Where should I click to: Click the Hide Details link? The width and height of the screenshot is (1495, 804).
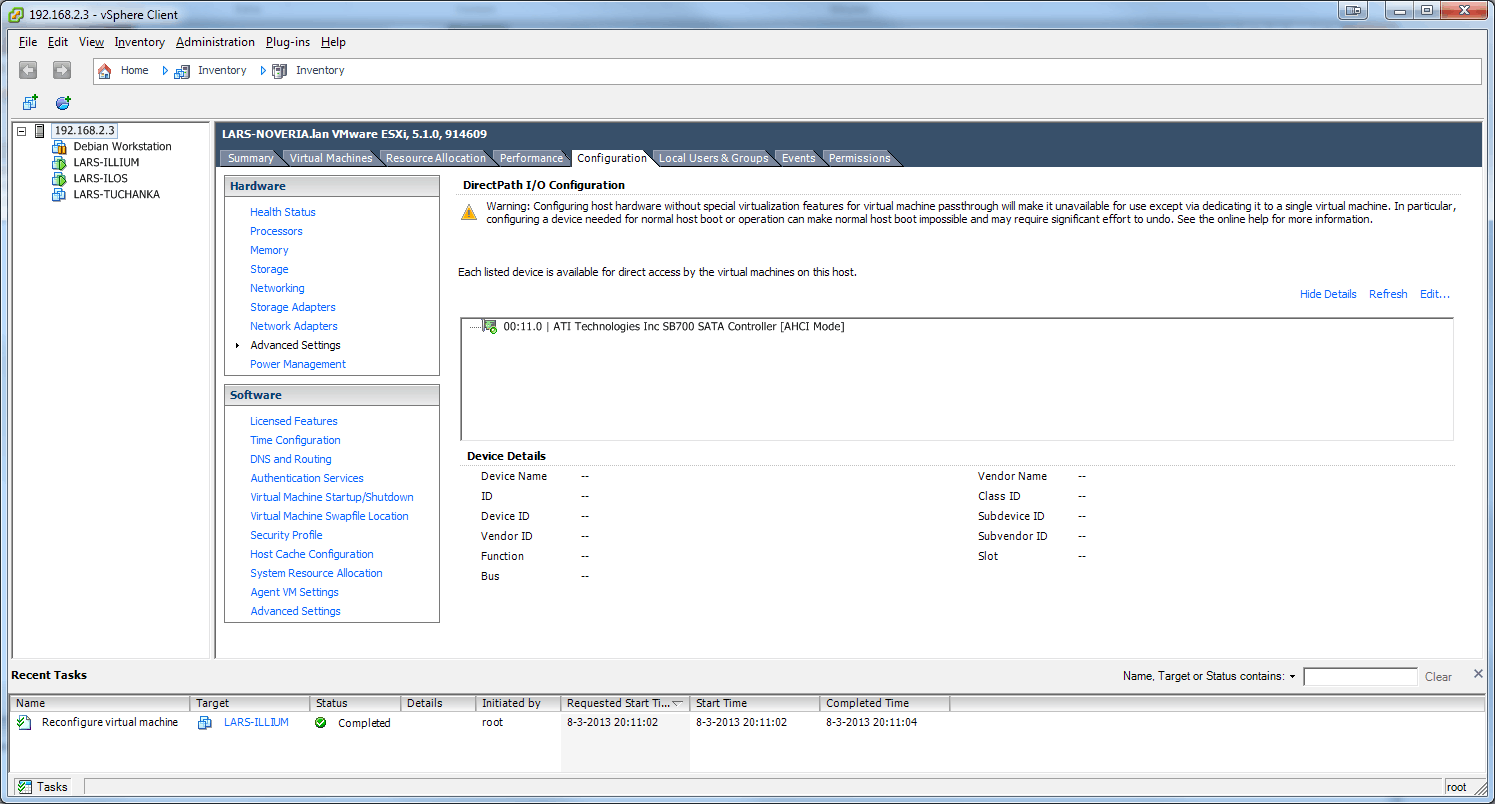(x=1328, y=294)
